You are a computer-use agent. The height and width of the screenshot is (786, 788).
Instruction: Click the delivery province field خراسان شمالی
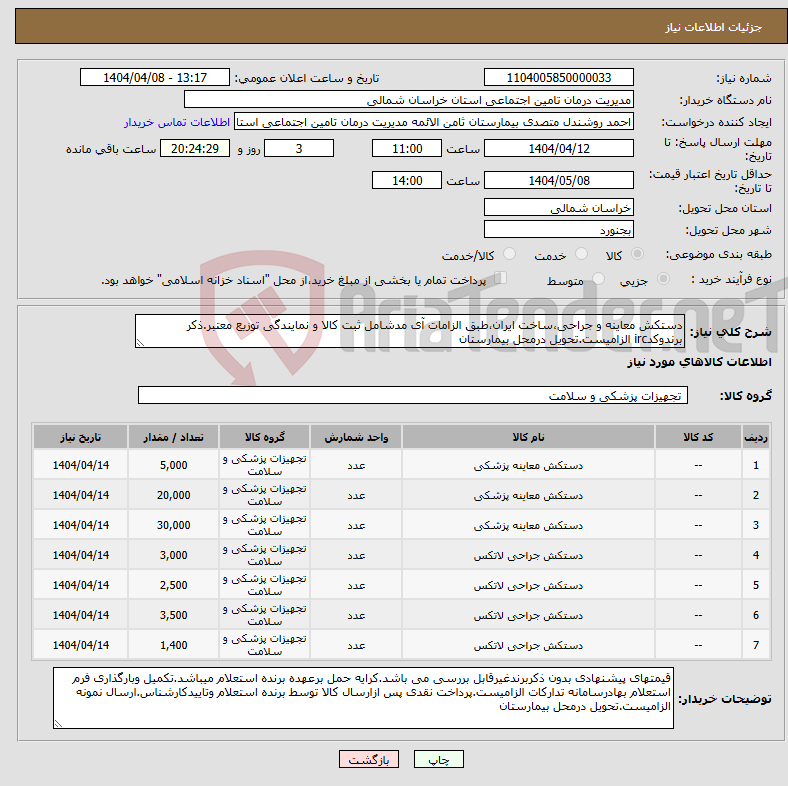558,207
